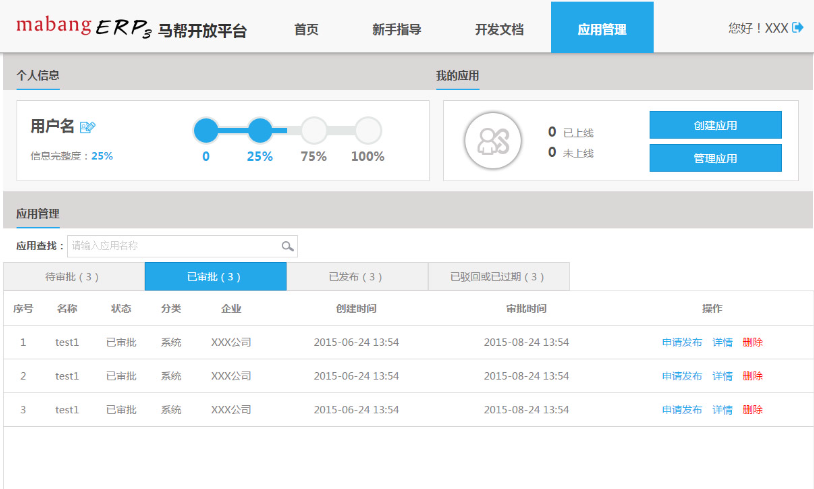Image resolution: width=814 pixels, height=489 pixels.
Task: Select the 75% progress step circle
Action: click(x=314, y=130)
